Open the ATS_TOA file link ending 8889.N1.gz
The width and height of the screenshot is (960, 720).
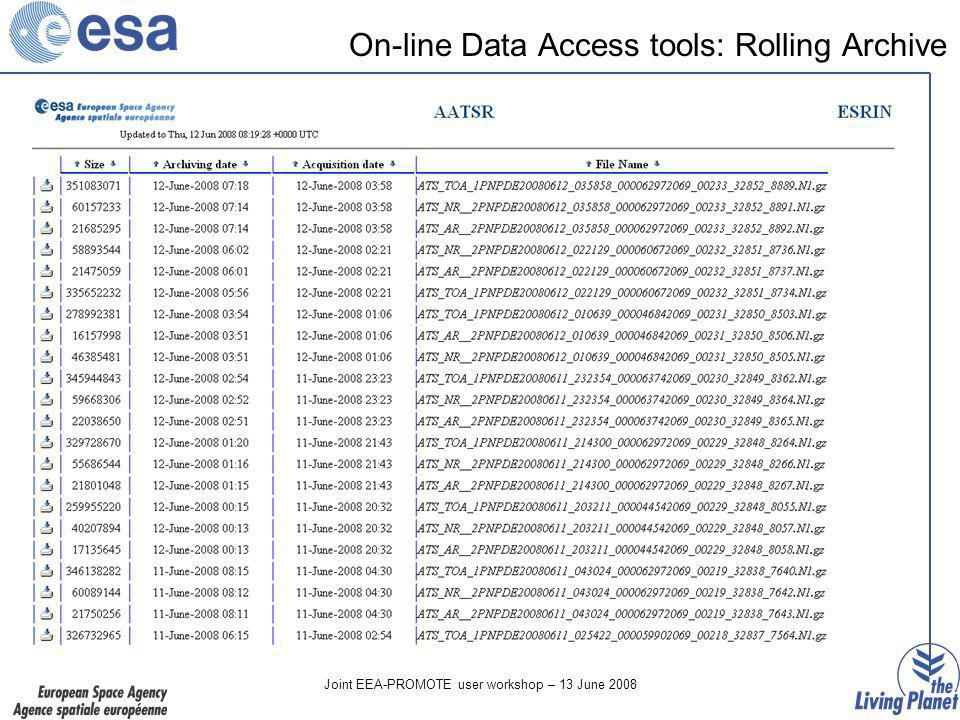pyautogui.click(x=621, y=186)
